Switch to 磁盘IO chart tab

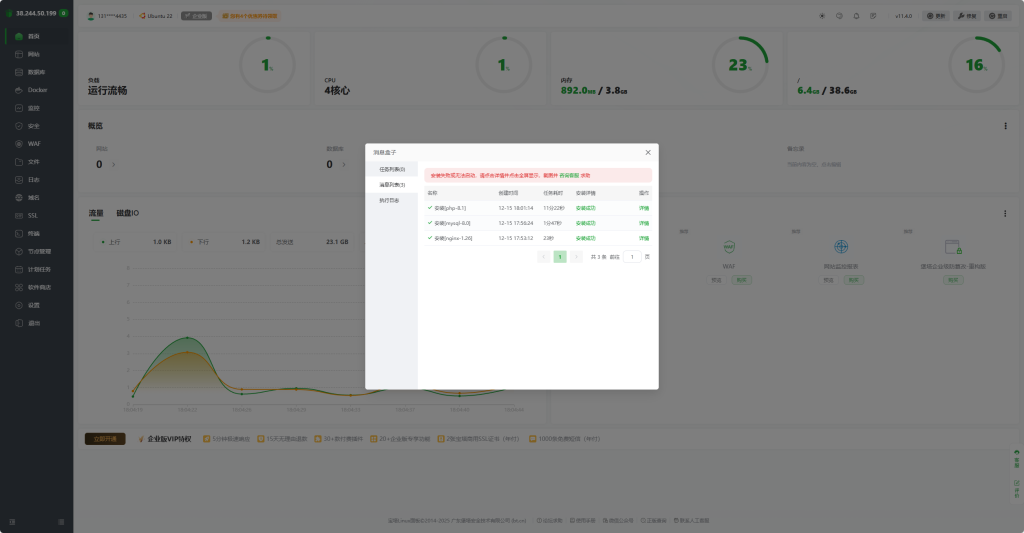(127, 213)
